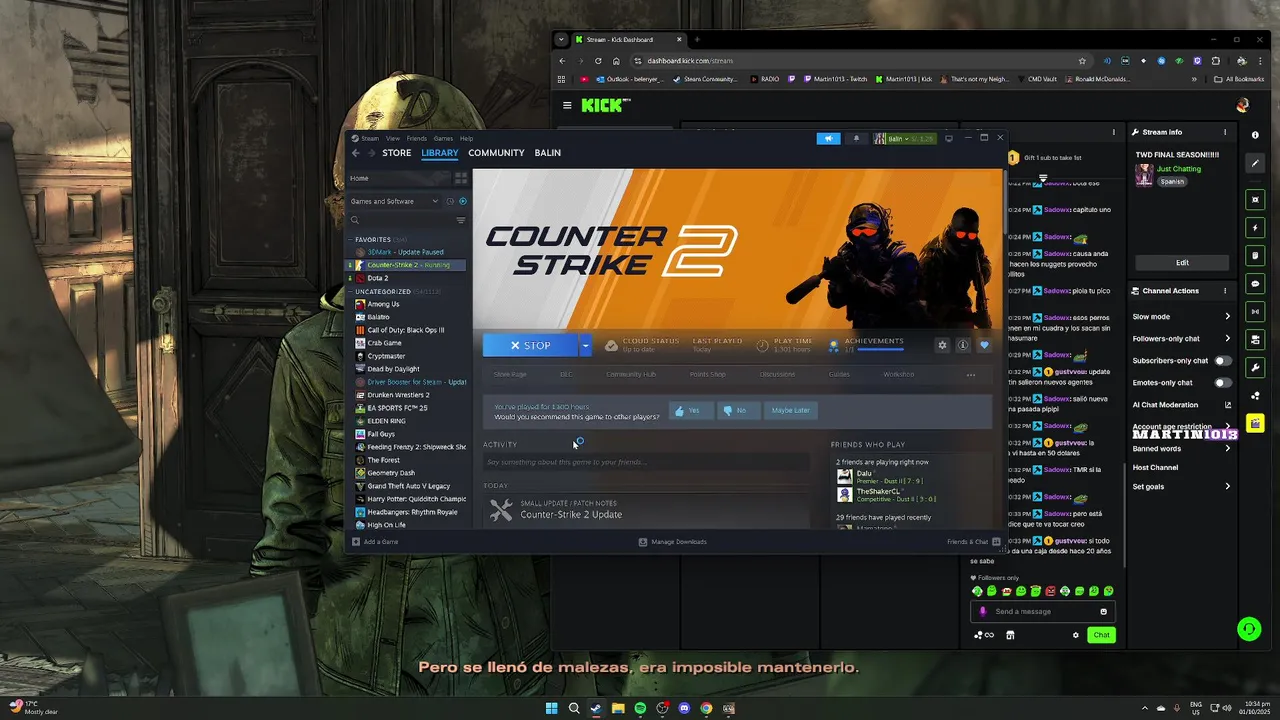Open dropdown arrow next to STOP button
Image resolution: width=1280 pixels, height=720 pixels.
tap(585, 345)
